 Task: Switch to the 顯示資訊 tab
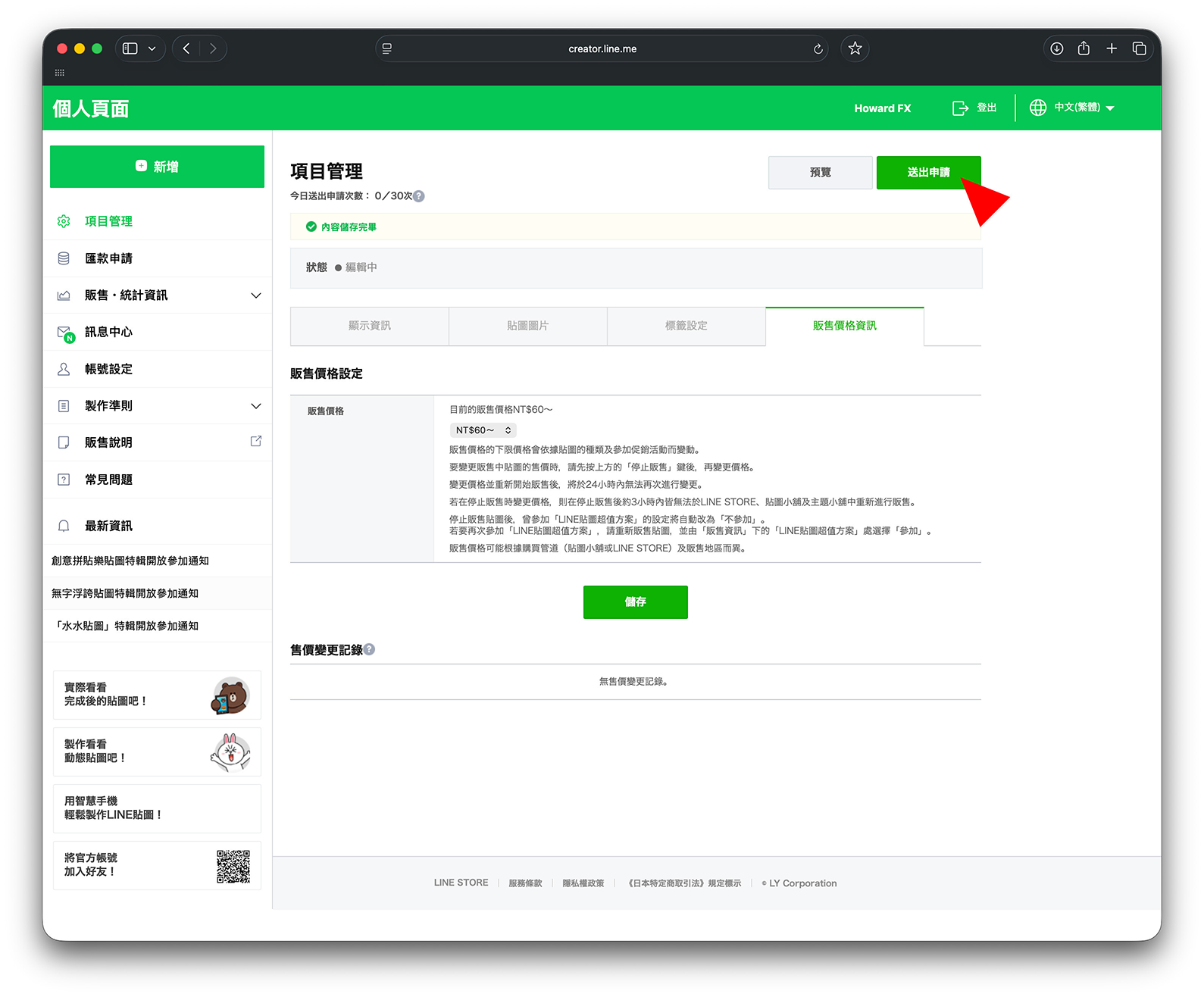pos(370,326)
